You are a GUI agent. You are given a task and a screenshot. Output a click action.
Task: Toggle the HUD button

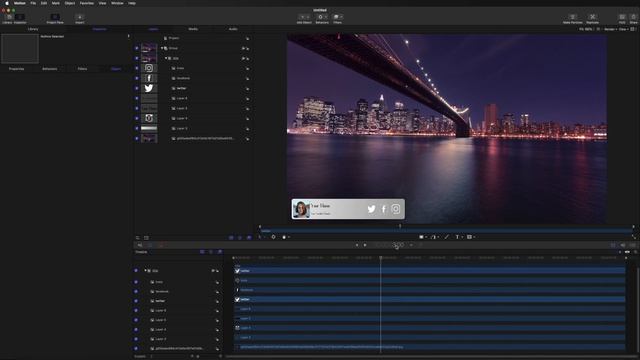click(622, 18)
